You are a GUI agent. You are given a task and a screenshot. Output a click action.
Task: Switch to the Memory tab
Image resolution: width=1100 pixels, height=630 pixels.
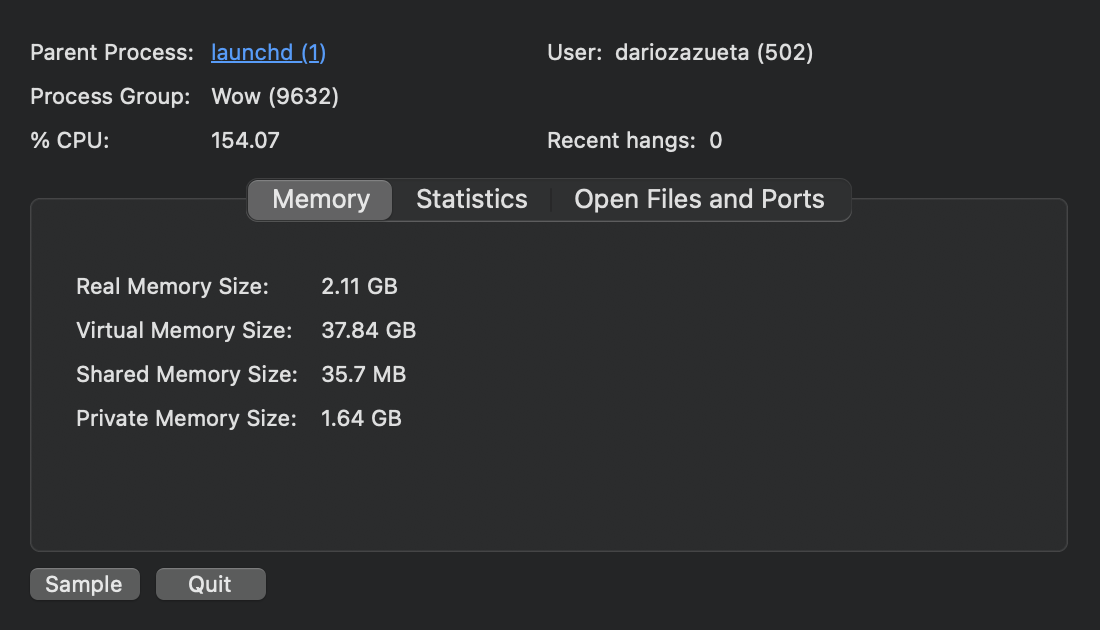320,200
